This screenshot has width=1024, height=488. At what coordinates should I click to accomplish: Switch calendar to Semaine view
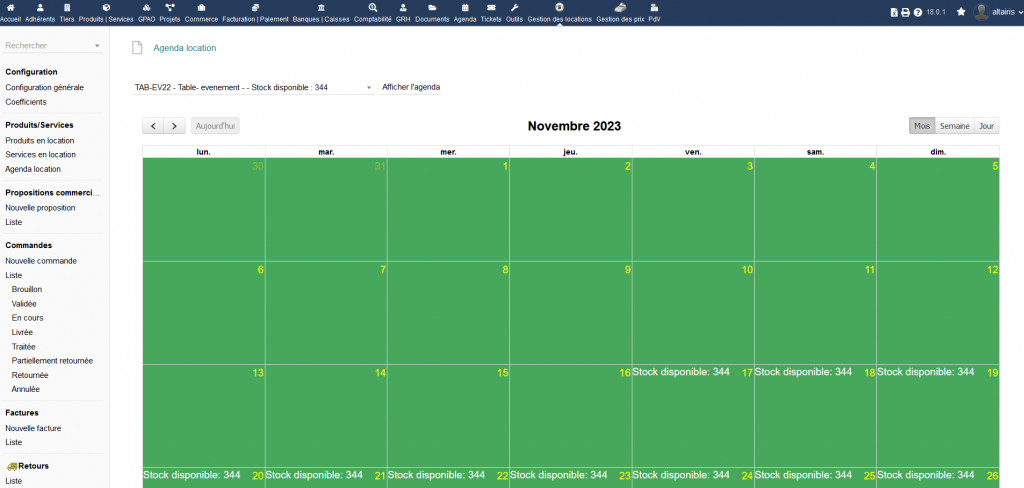tap(955, 126)
